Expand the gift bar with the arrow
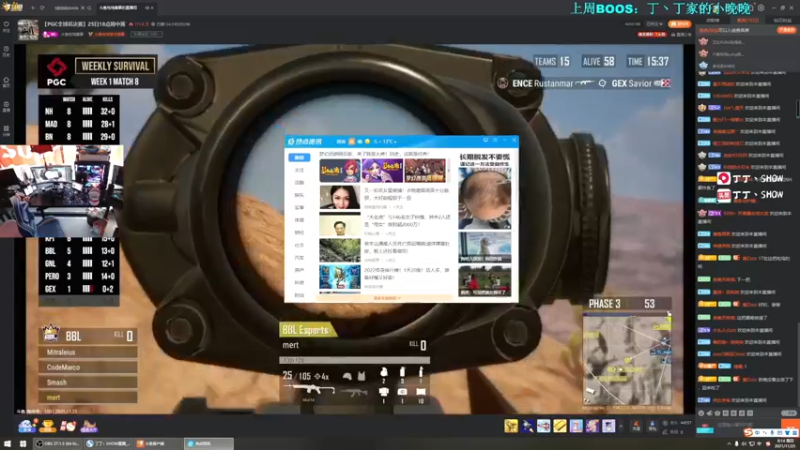Image resolution: width=800 pixels, height=450 pixels. point(621,426)
